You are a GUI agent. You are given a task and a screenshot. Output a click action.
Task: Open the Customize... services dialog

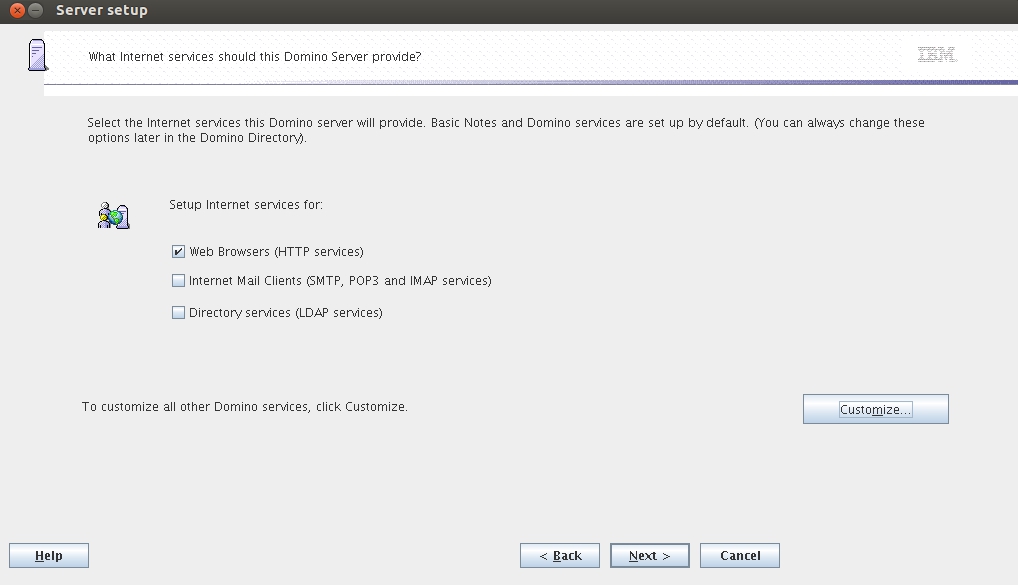(875, 409)
